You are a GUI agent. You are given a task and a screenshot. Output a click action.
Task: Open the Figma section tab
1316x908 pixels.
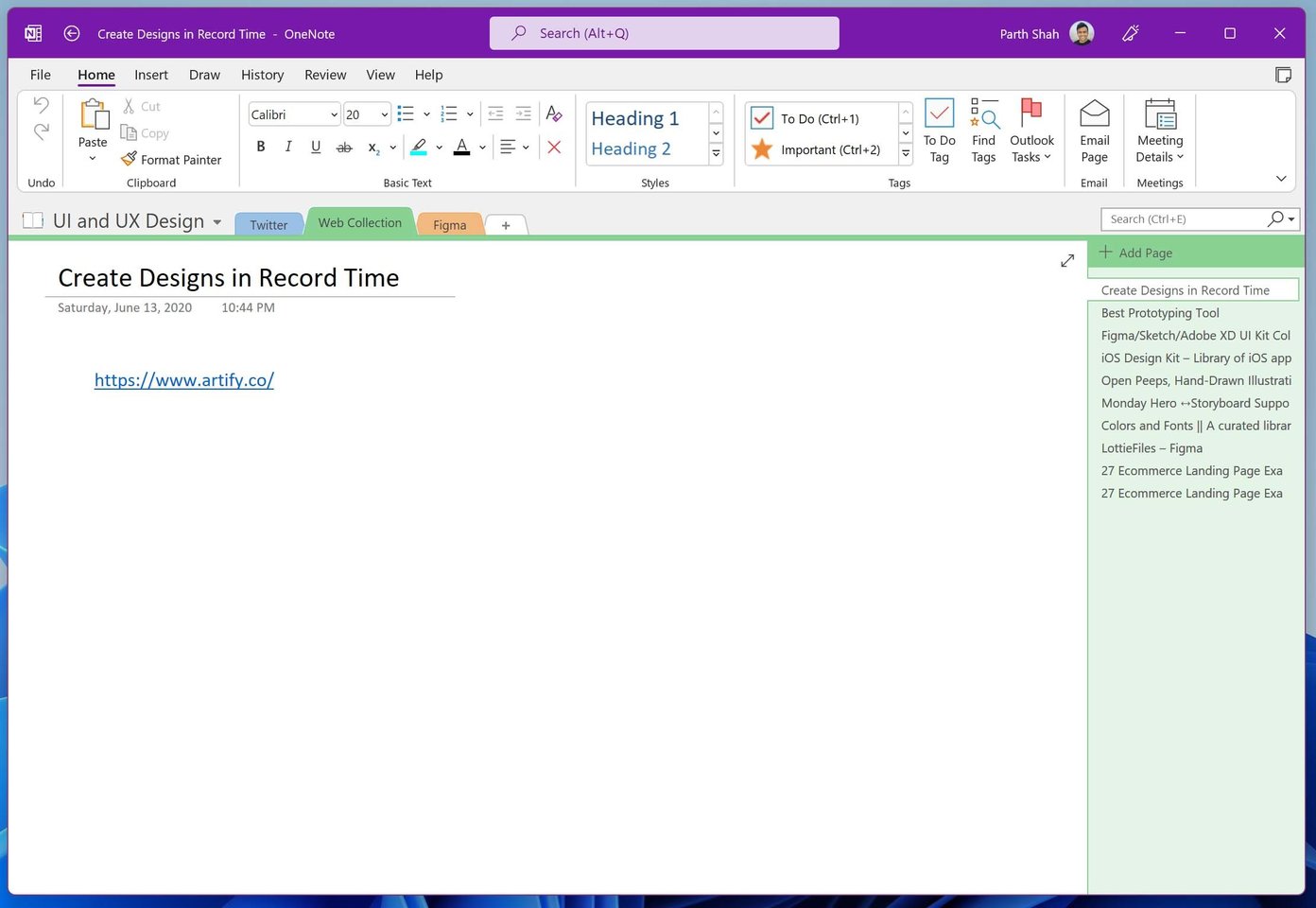click(449, 224)
